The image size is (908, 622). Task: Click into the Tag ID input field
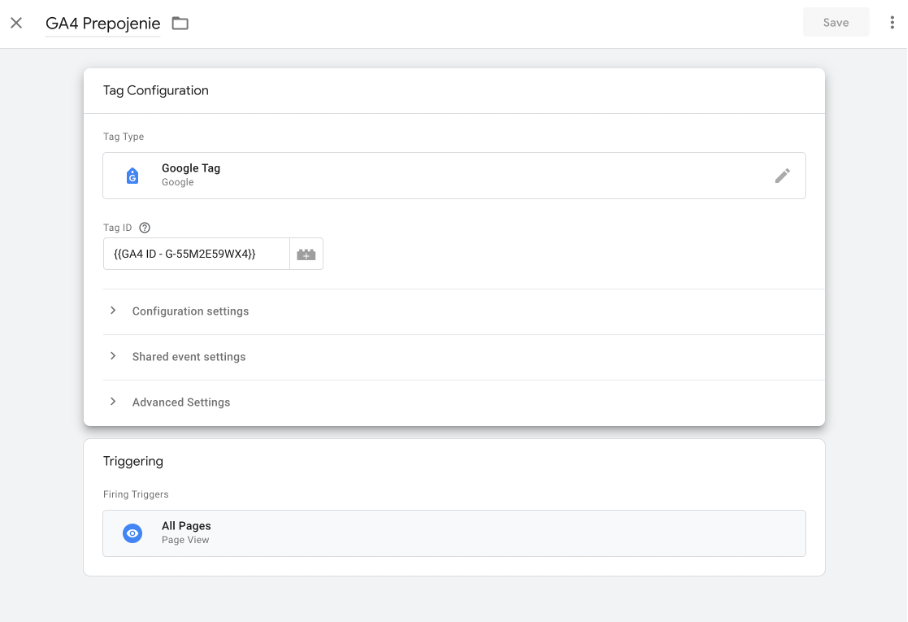pos(196,254)
